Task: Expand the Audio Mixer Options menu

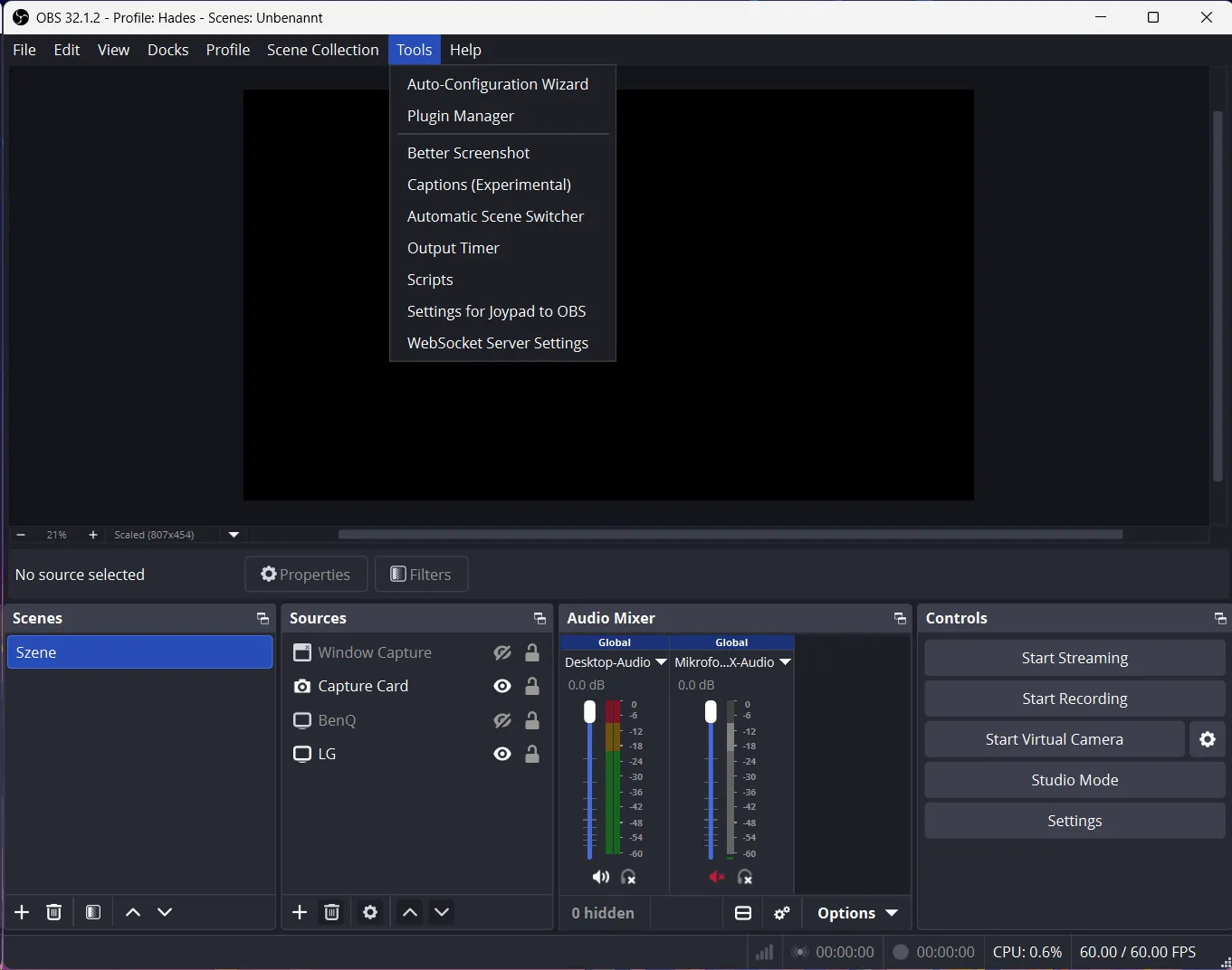Action: [x=857, y=913]
